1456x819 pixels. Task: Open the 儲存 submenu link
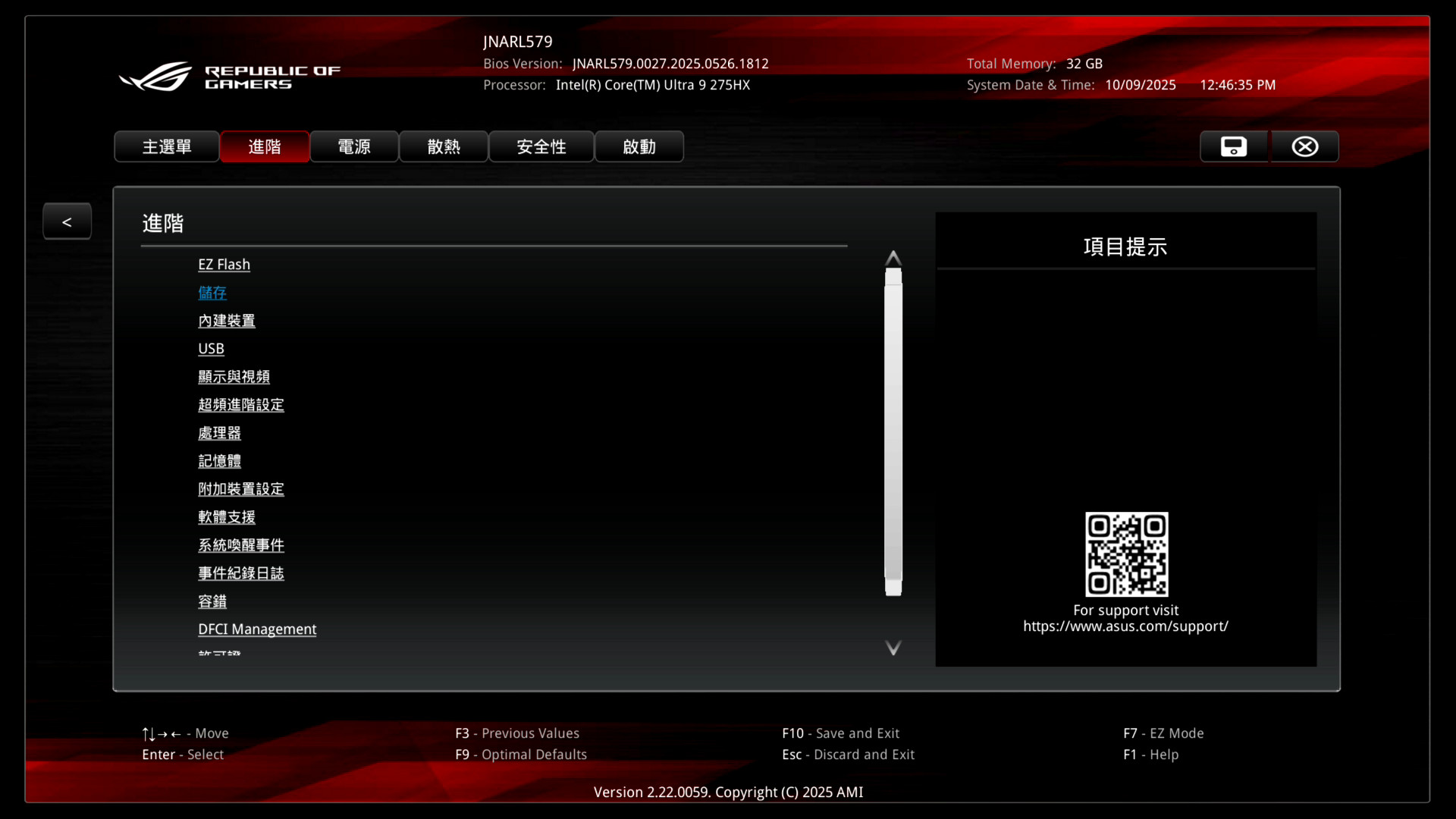(x=212, y=293)
